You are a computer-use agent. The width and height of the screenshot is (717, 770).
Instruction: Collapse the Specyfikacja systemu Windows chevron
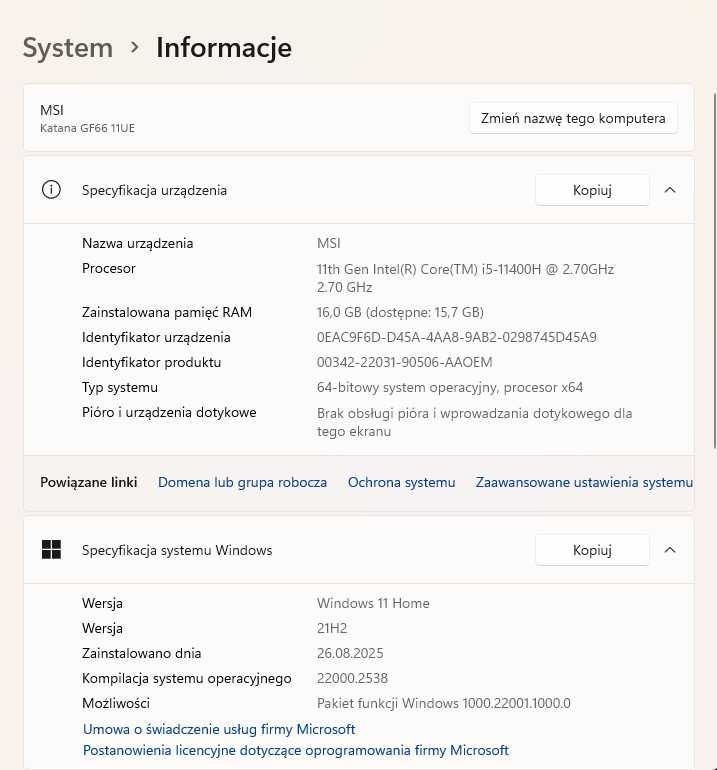click(x=670, y=550)
